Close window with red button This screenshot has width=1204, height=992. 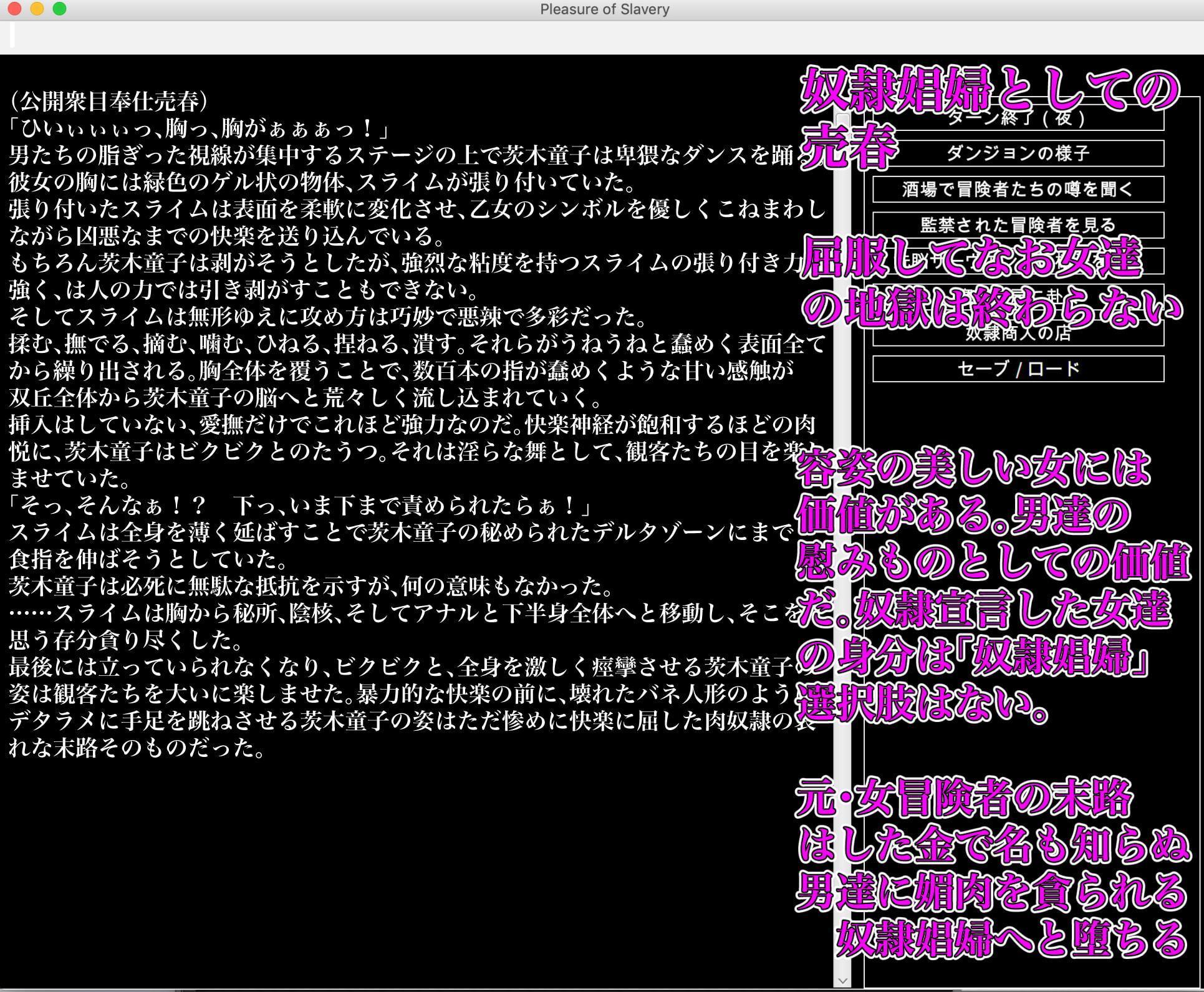[x=15, y=9]
